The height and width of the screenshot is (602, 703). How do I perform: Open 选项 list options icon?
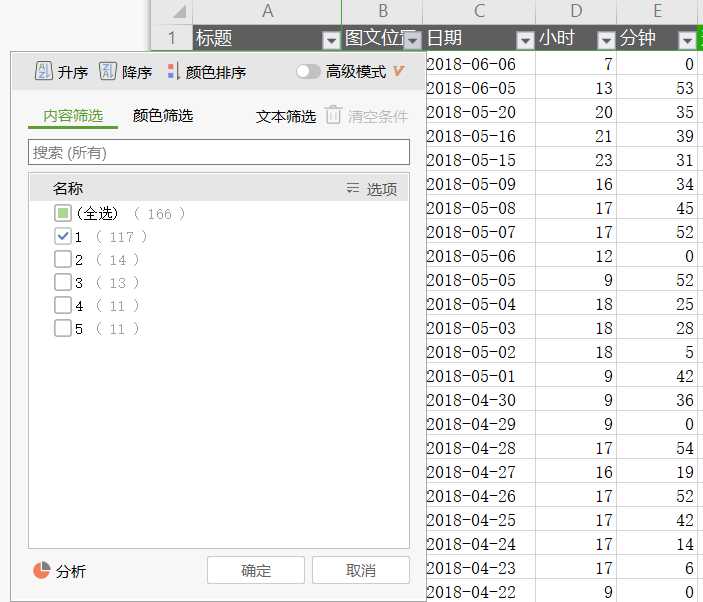tap(352, 188)
